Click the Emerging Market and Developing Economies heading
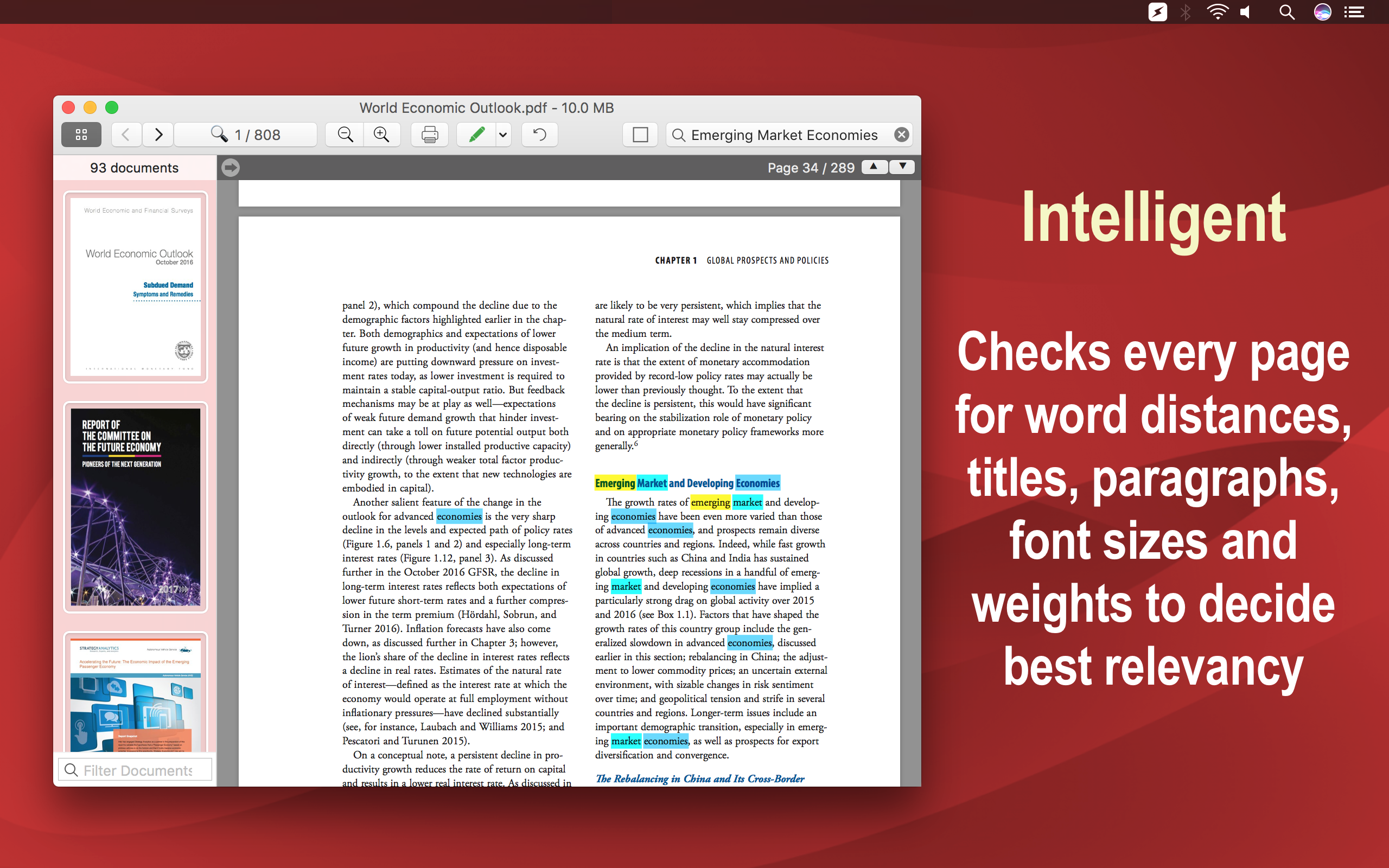This screenshot has width=1389, height=868. pyautogui.click(x=687, y=483)
